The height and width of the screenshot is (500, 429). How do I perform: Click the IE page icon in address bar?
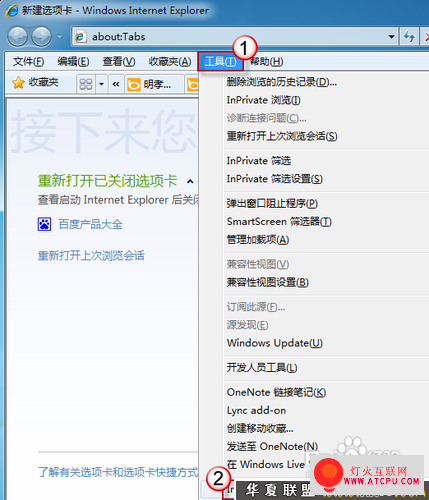[80, 36]
